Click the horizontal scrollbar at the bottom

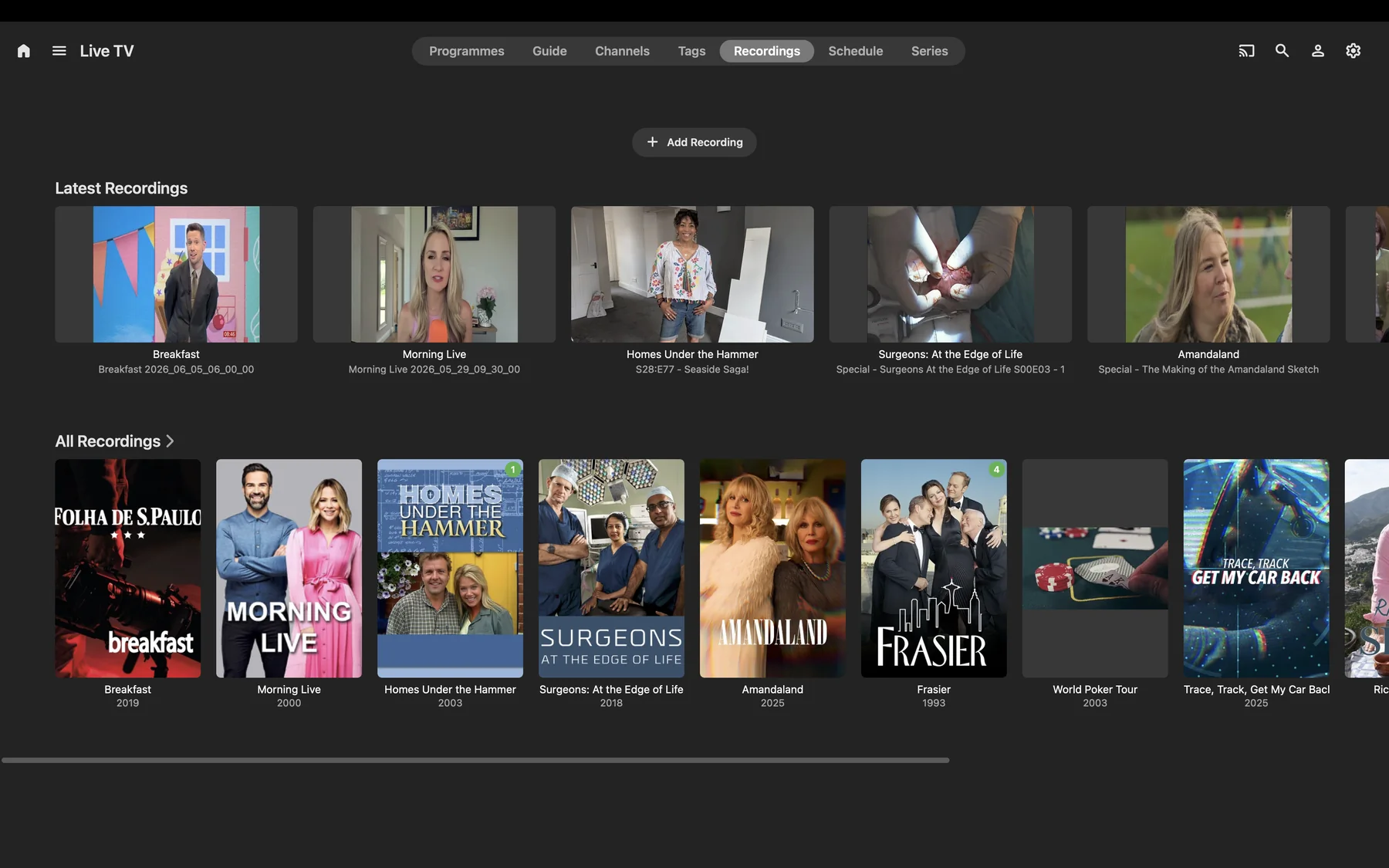[x=475, y=760]
